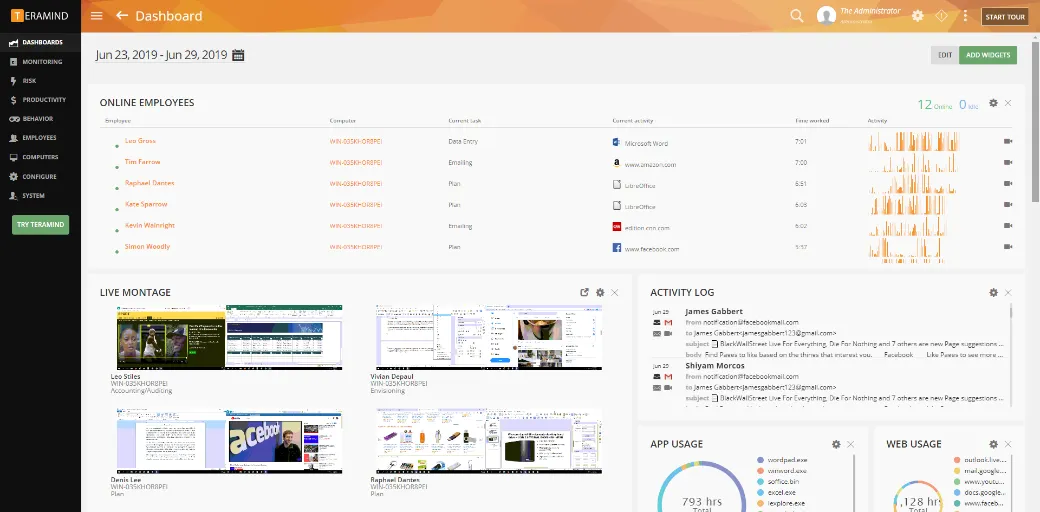Open employee Tim Farrow profile link

click(143, 162)
